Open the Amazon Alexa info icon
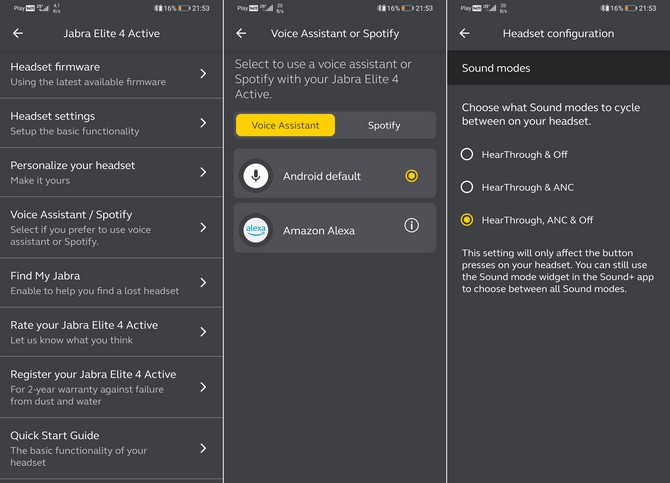The width and height of the screenshot is (670, 483). click(411, 225)
